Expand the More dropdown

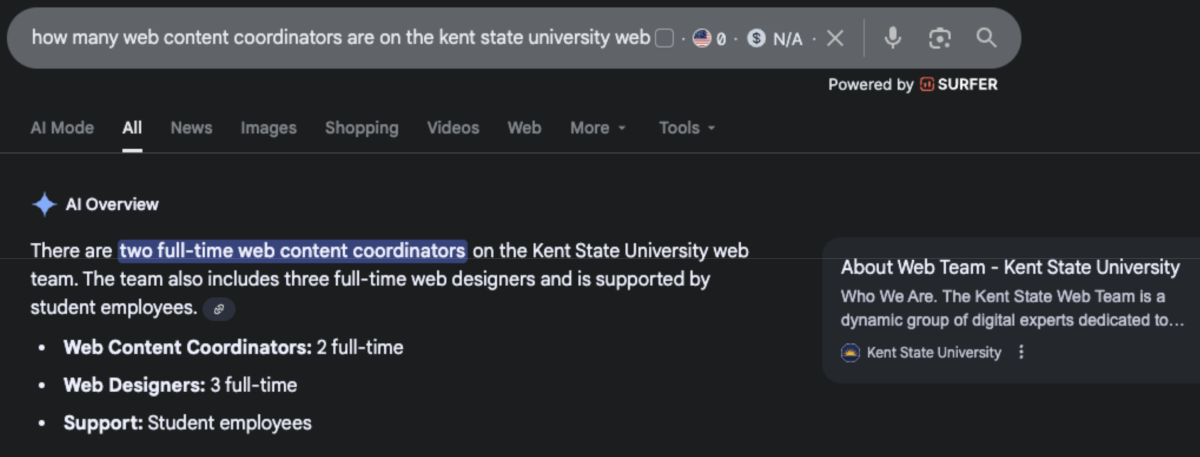pos(598,128)
